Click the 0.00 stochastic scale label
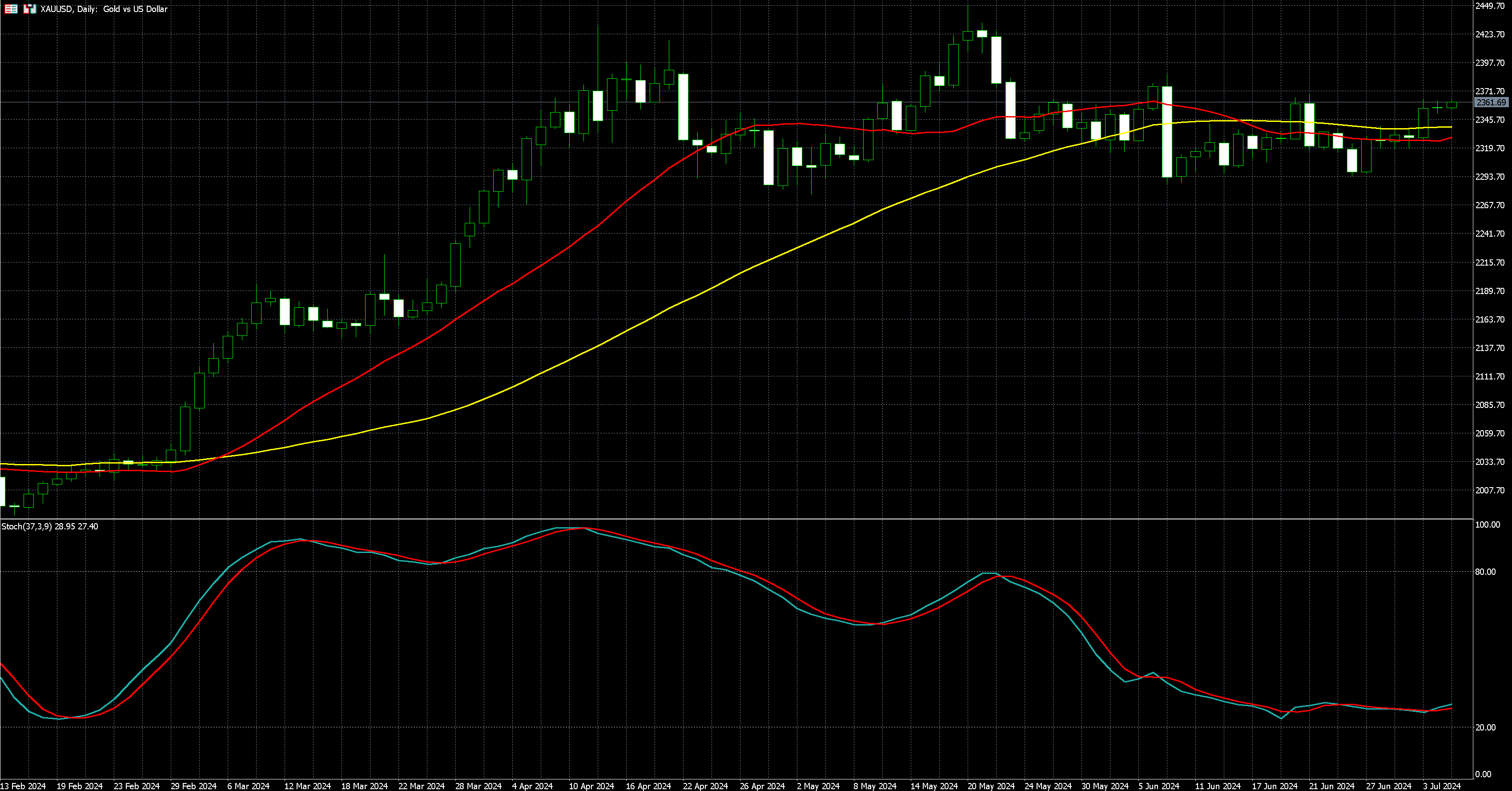Image resolution: width=1512 pixels, height=791 pixels. [1483, 774]
